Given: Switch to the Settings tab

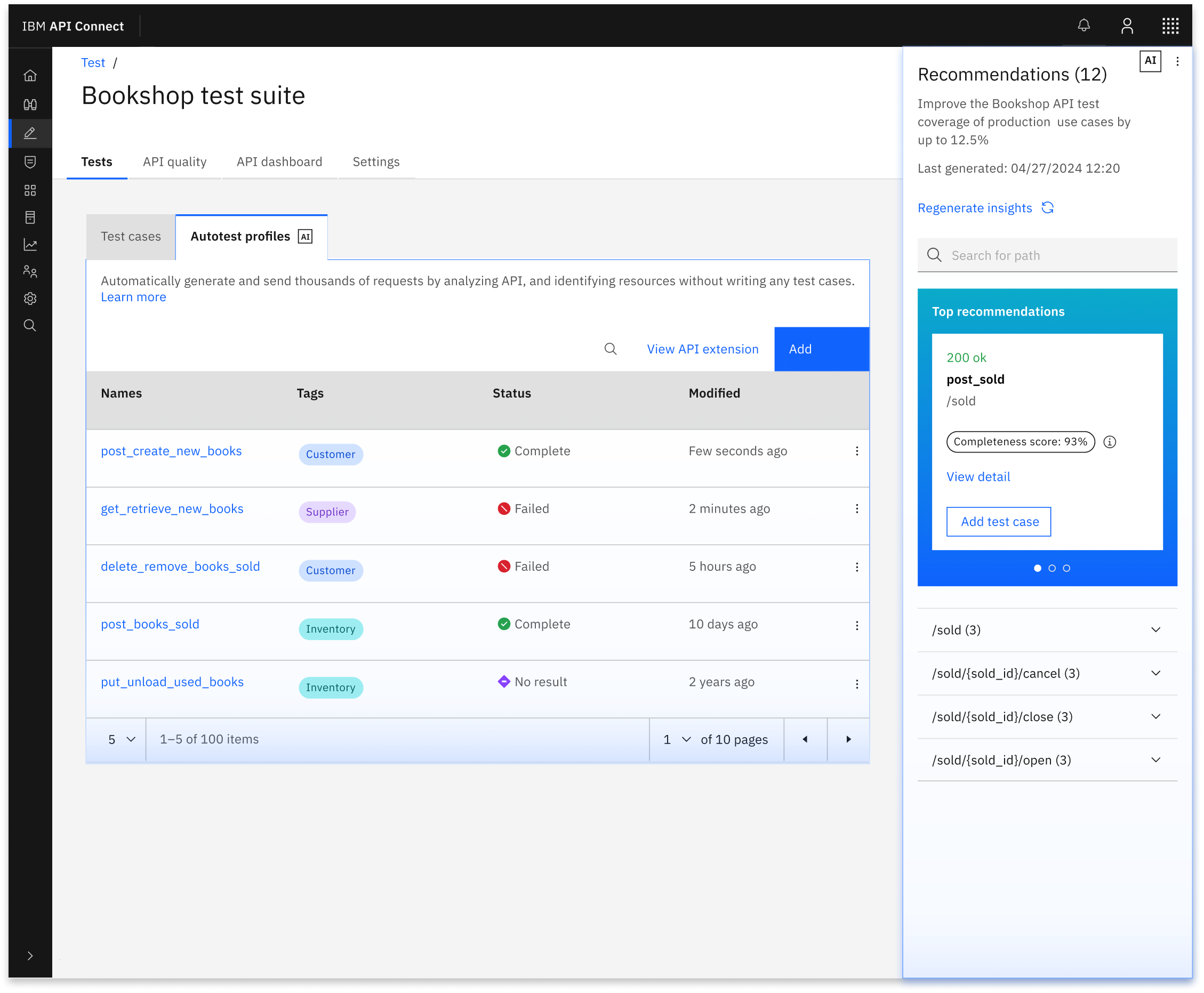Looking at the screenshot, I should pos(376,162).
